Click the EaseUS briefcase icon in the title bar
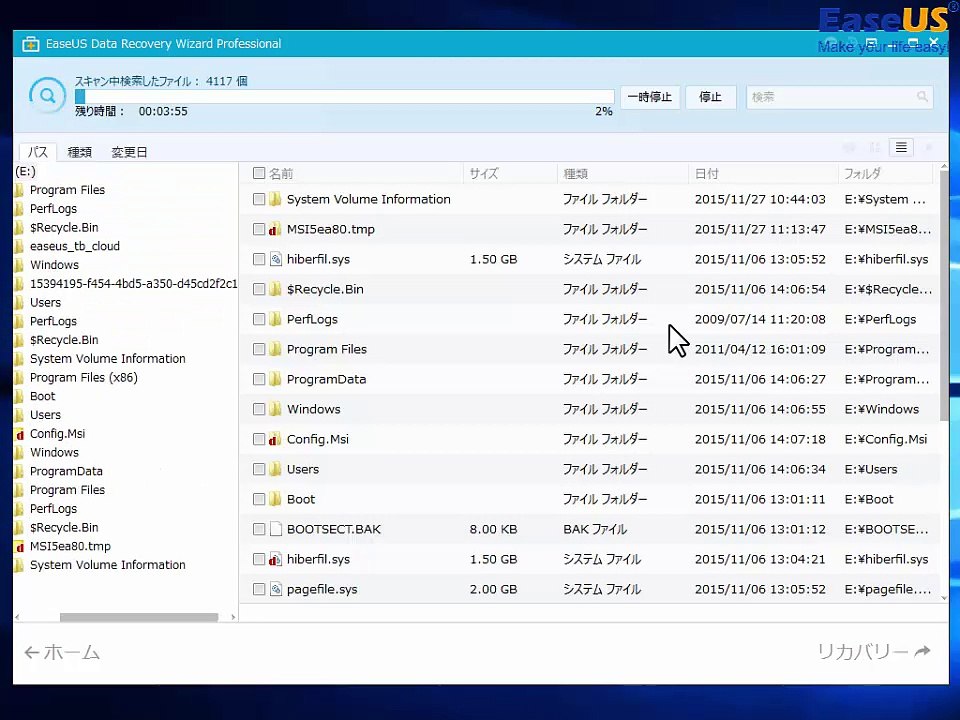The height and width of the screenshot is (720, 960). tap(31, 44)
